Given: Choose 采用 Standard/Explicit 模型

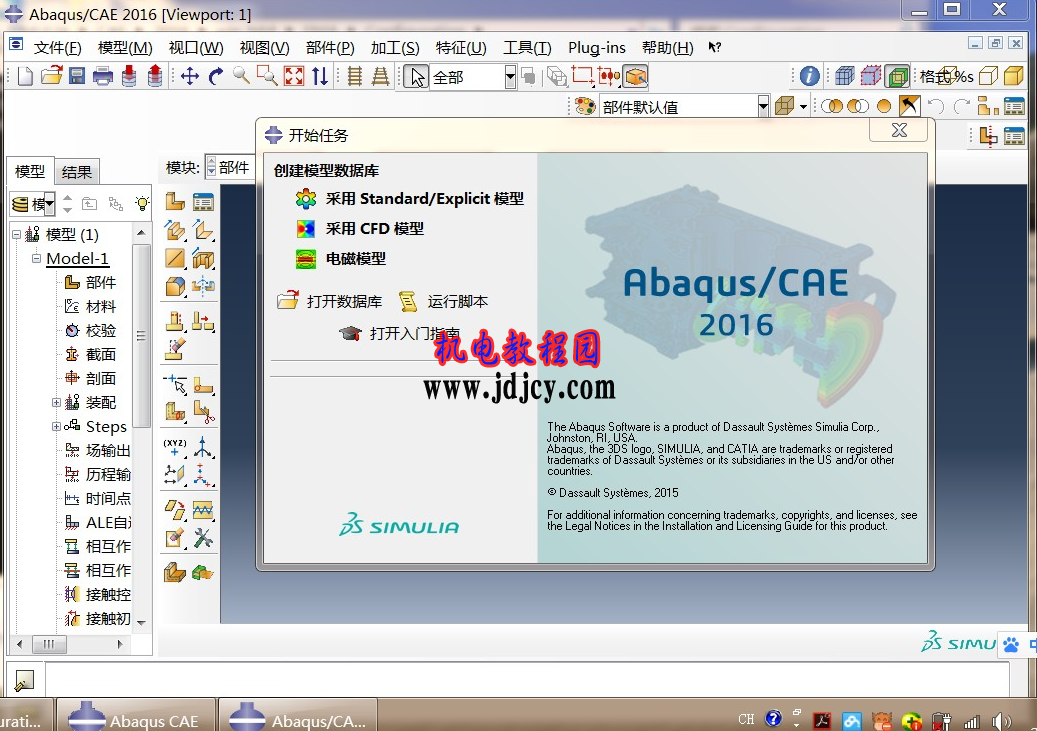Looking at the screenshot, I should tap(425, 198).
